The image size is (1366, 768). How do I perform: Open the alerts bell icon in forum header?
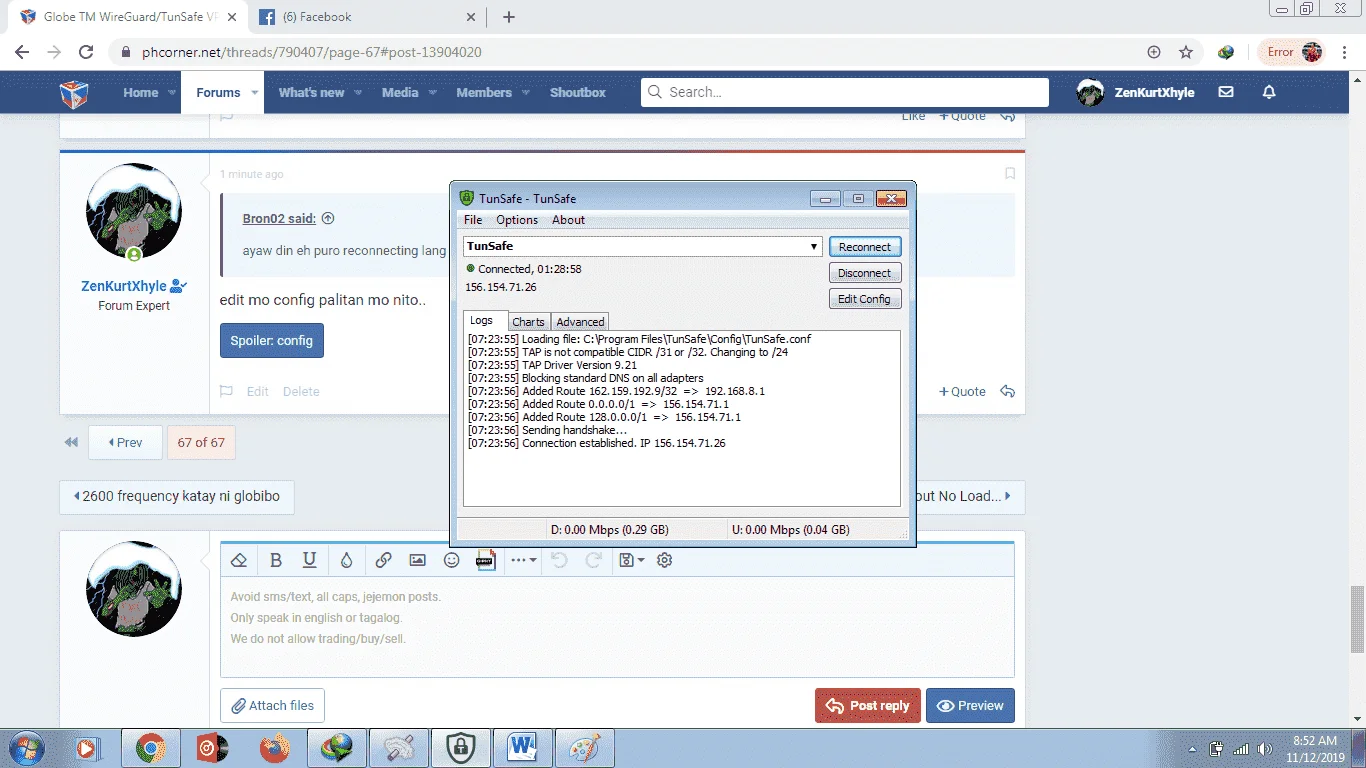click(x=1269, y=92)
